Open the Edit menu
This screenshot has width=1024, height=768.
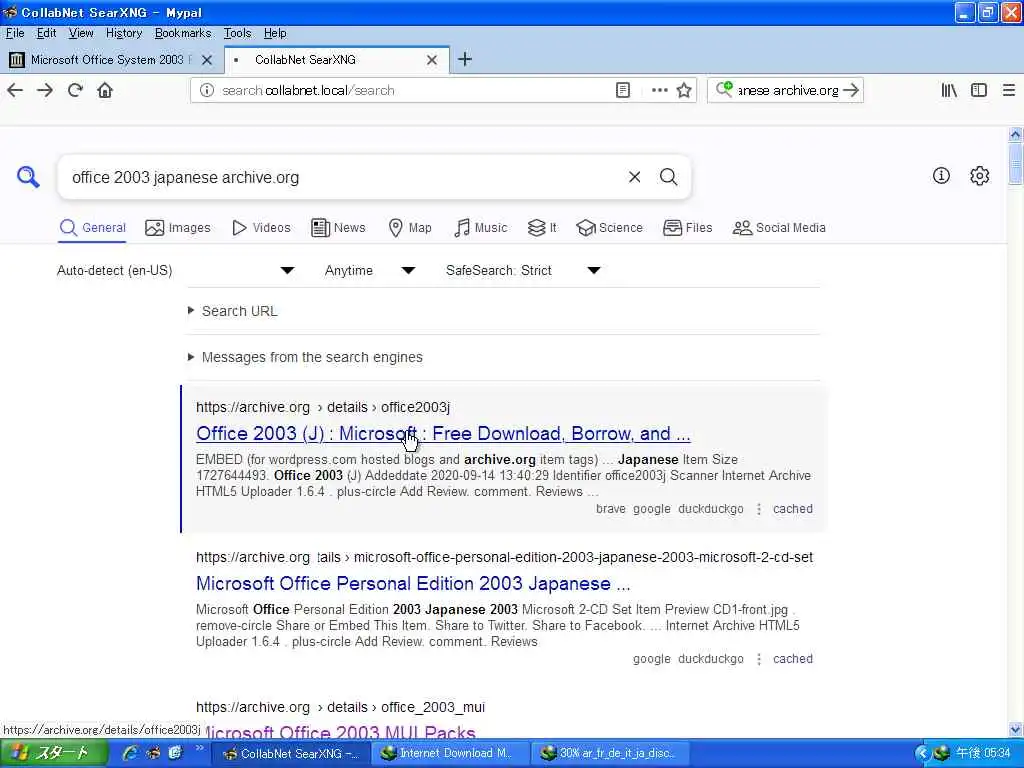click(x=46, y=33)
